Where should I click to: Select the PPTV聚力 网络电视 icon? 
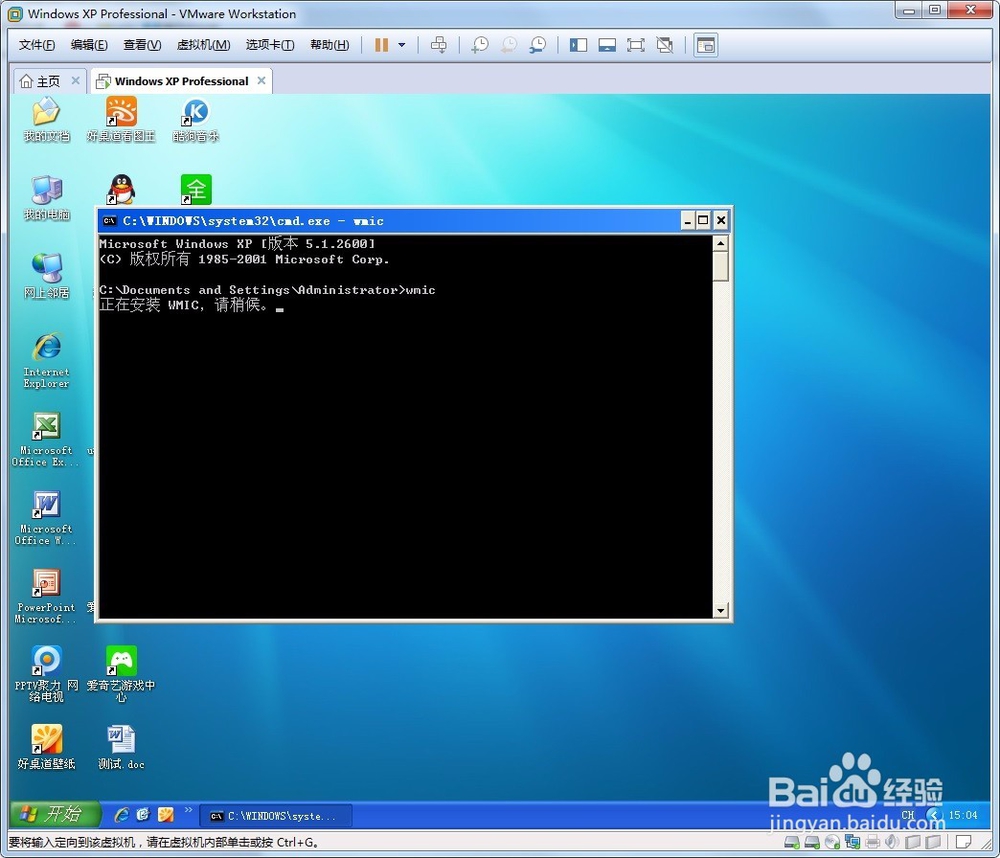tap(47, 674)
